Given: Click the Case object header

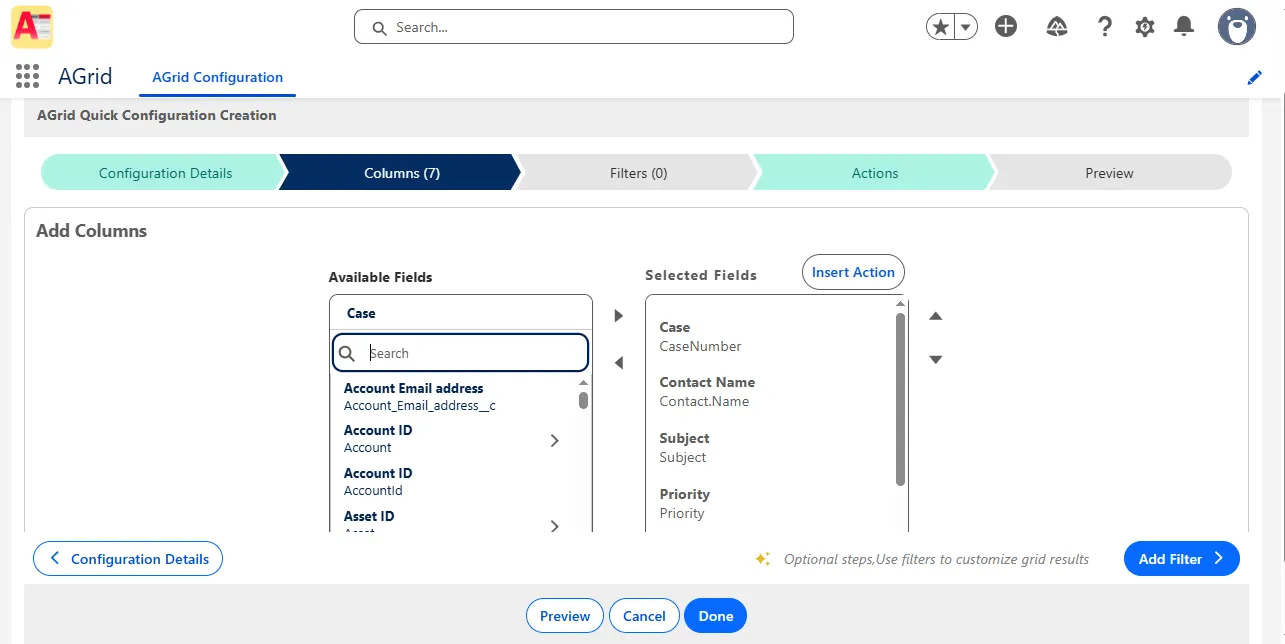Looking at the screenshot, I should 460,313.
